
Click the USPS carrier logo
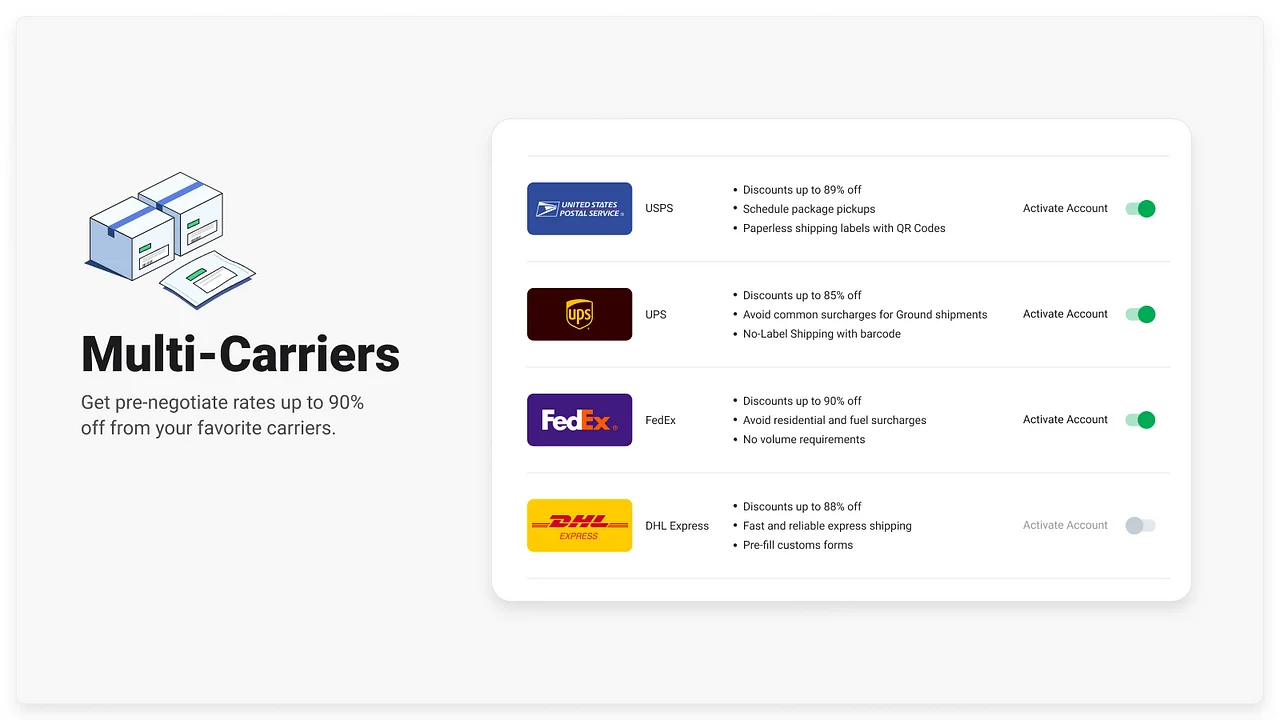pyautogui.click(x=579, y=209)
